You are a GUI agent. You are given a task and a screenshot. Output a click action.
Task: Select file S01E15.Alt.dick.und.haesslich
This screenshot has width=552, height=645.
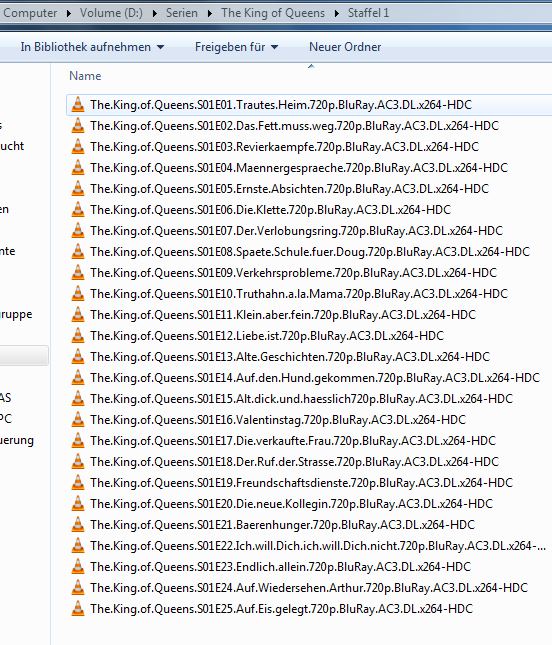(302, 399)
